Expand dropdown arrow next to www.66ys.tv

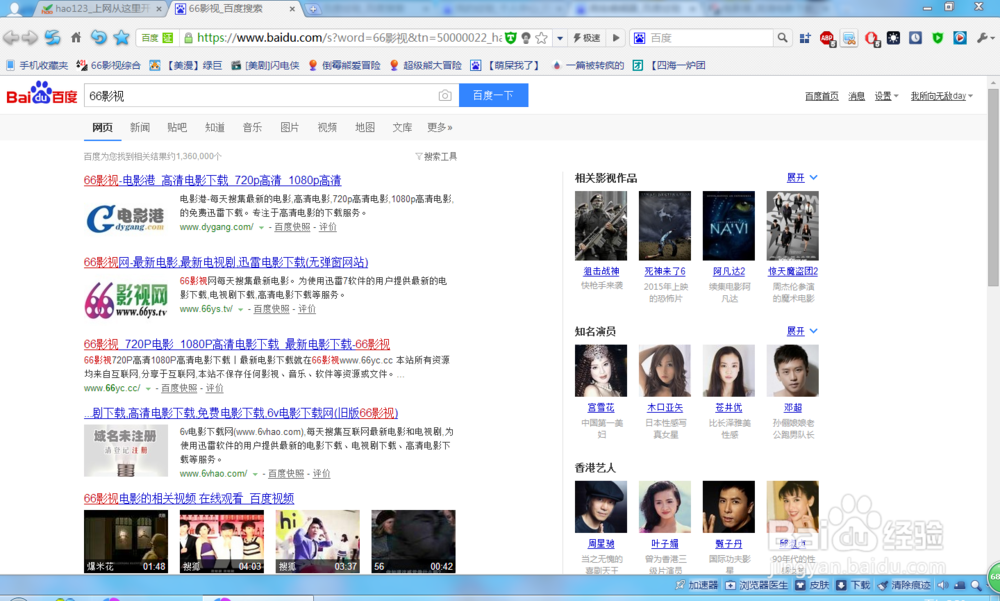240,309
